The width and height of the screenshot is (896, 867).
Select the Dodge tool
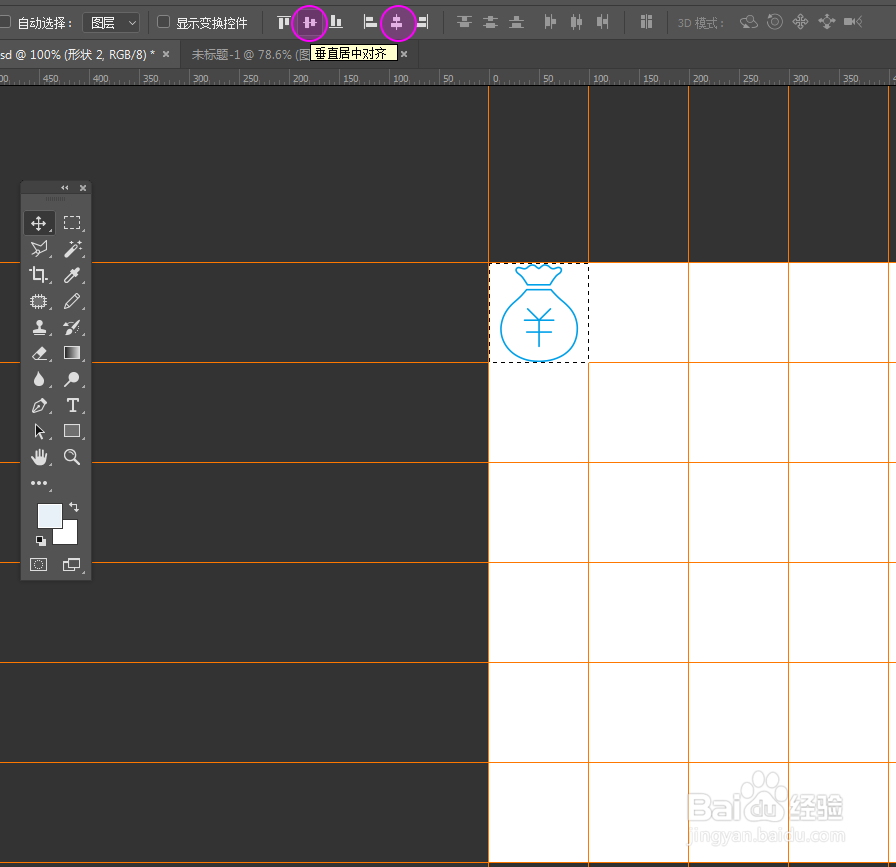(72, 379)
